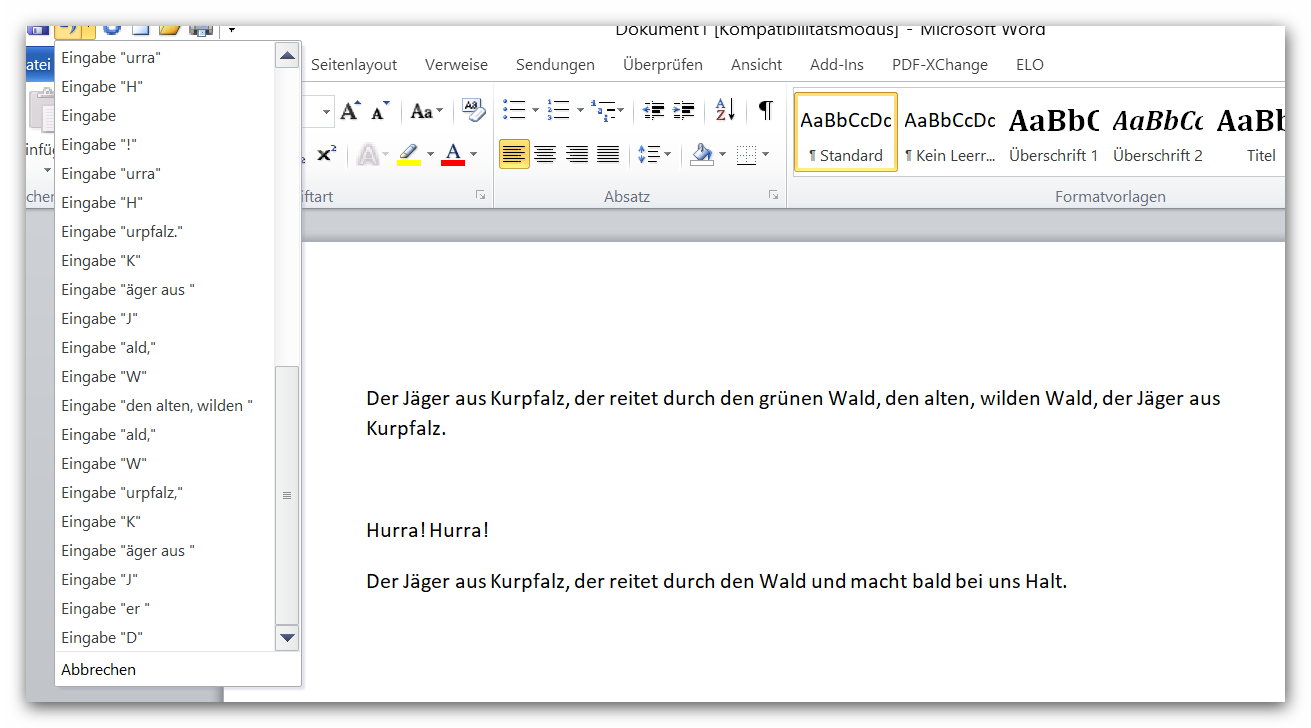
Task: Apply the Standard style
Action: [x=846, y=133]
